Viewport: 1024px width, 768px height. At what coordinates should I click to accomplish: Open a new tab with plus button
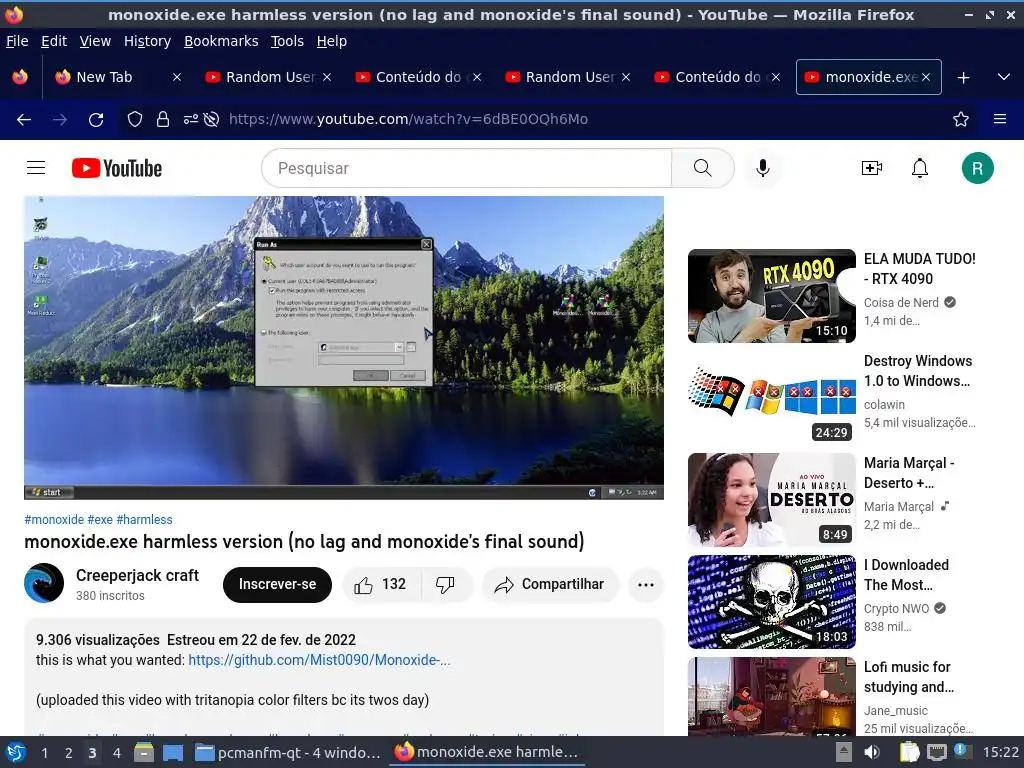pos(963,78)
